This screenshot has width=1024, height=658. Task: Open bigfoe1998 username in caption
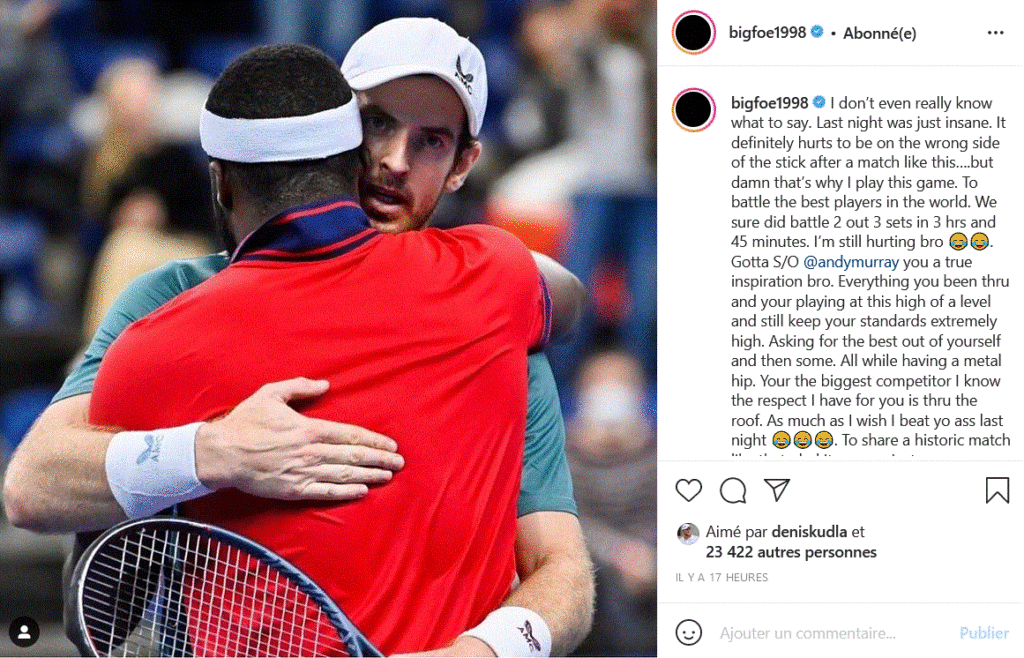tap(769, 102)
